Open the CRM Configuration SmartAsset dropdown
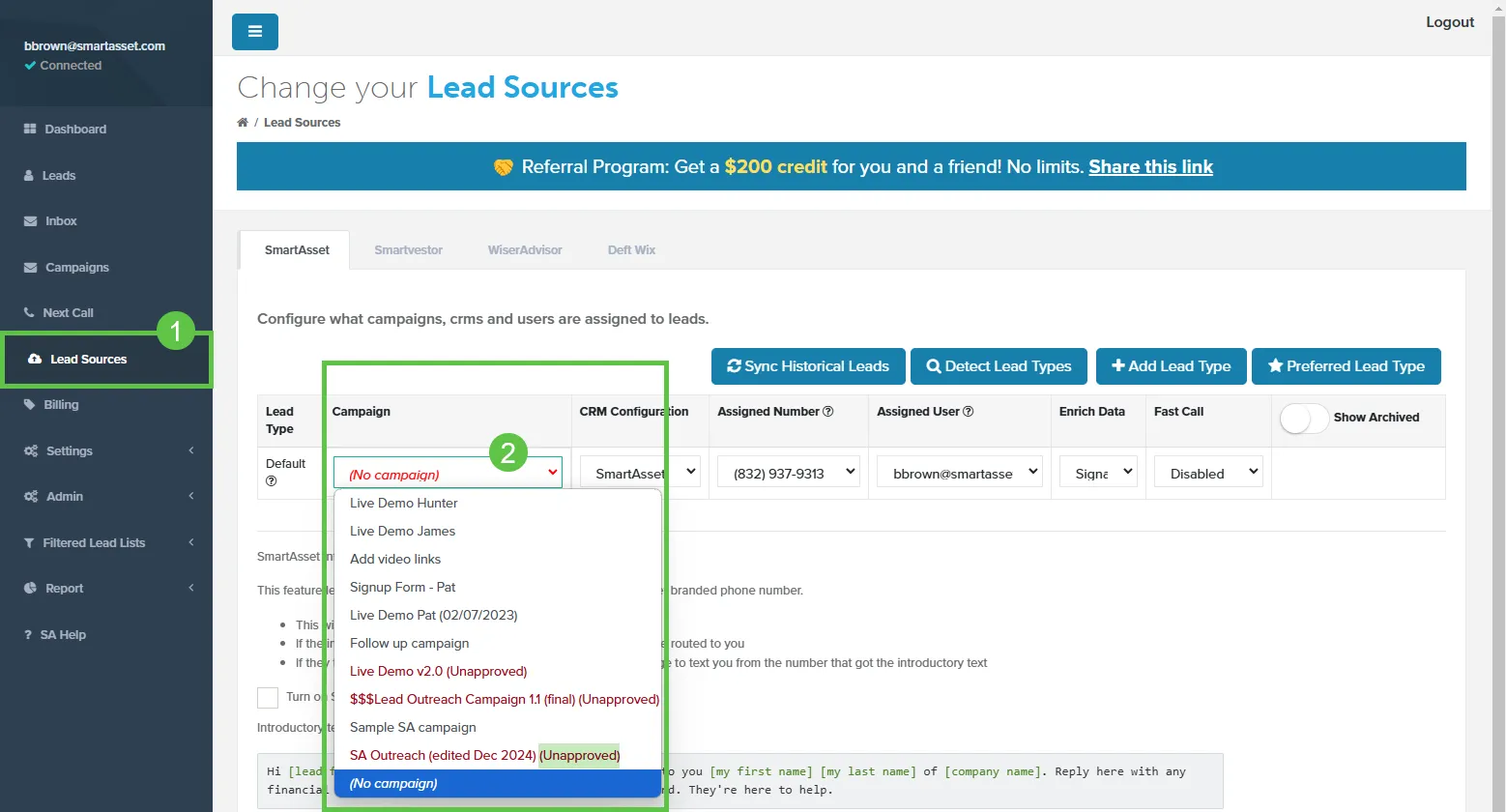1506x812 pixels. pos(640,473)
